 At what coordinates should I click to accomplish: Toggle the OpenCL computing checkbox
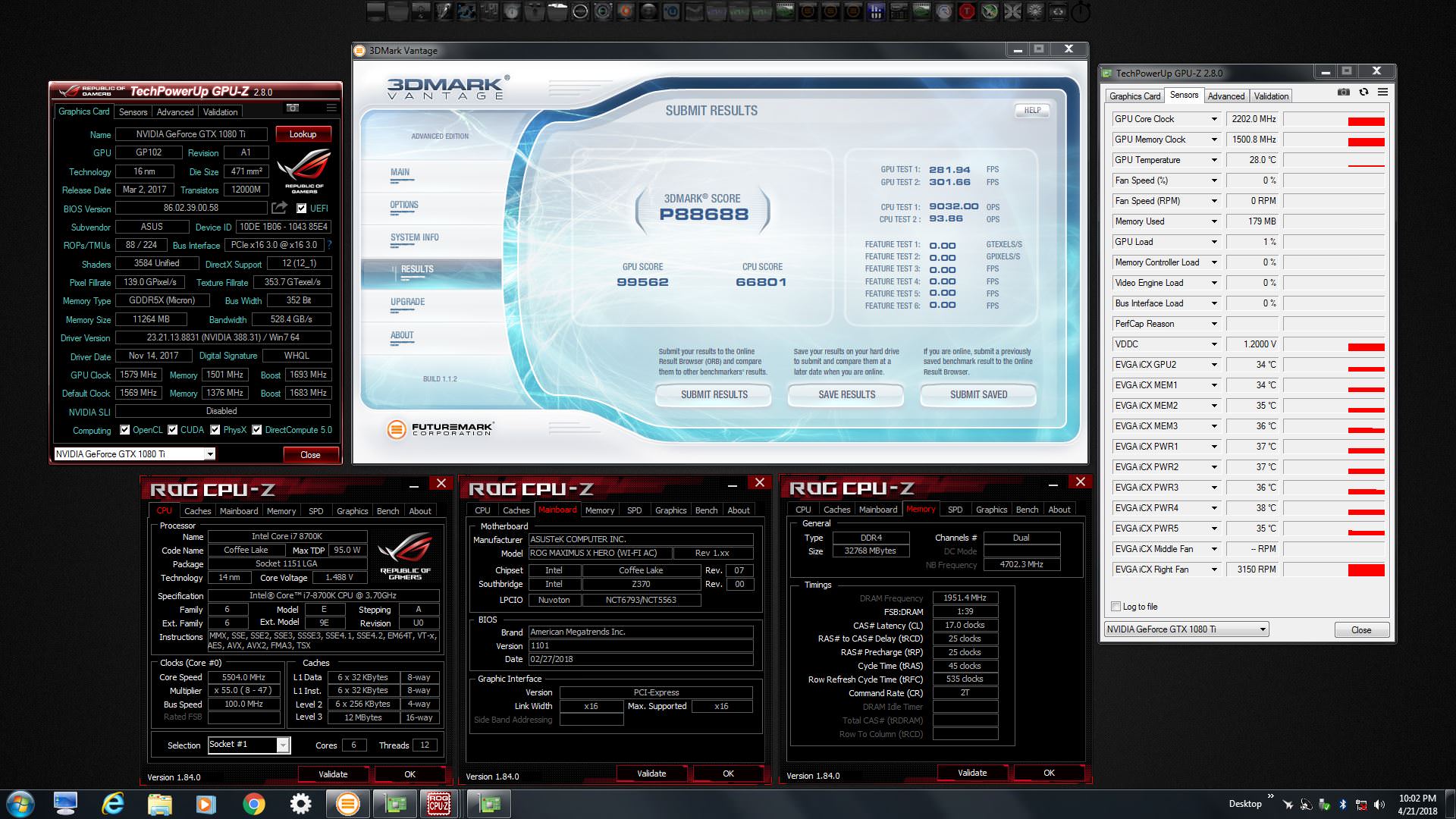(125, 430)
